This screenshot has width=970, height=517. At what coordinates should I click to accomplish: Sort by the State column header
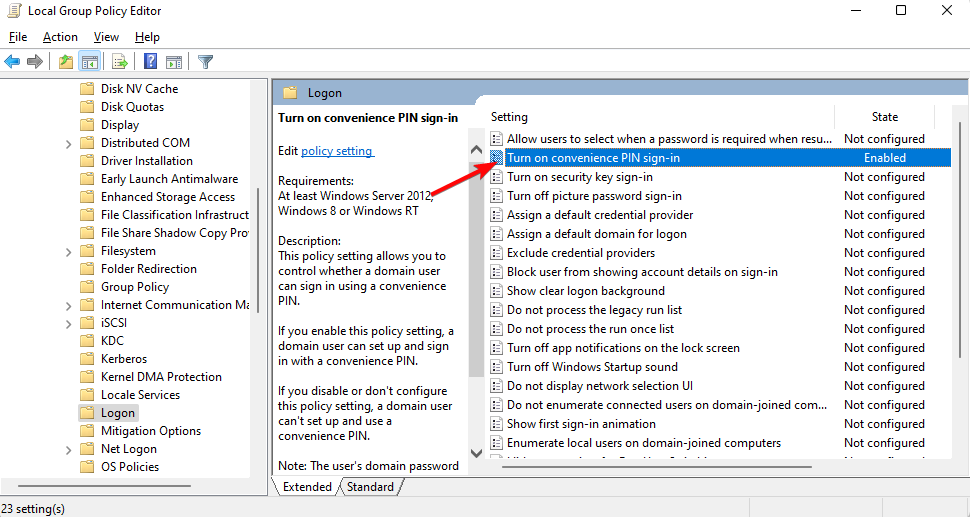(x=885, y=117)
